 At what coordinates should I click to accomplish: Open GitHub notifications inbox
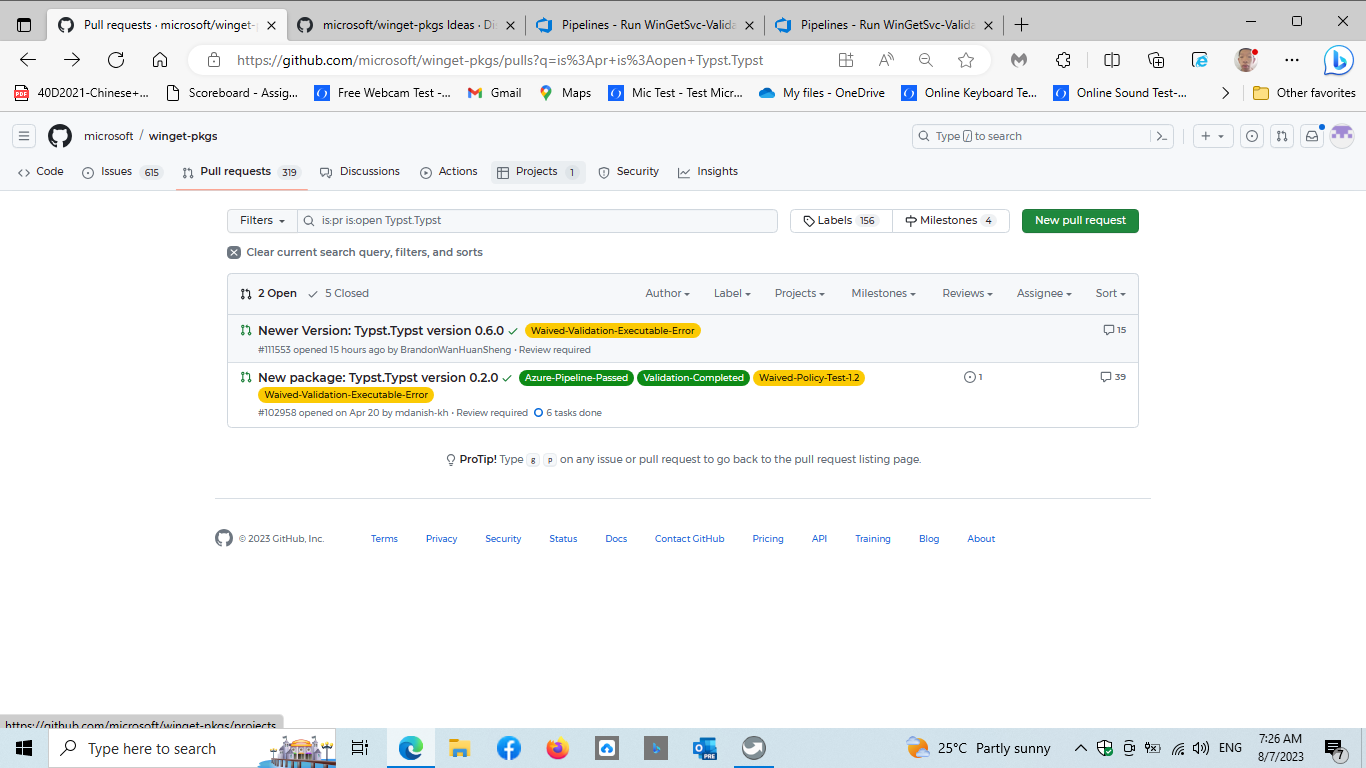coord(1312,136)
